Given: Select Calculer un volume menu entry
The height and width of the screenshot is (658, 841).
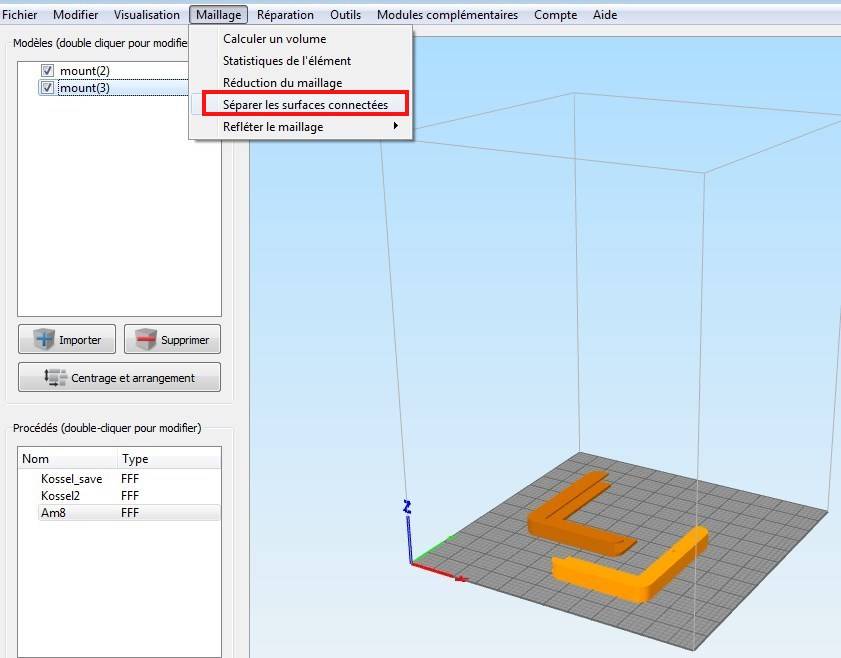Looking at the screenshot, I should [x=274, y=39].
